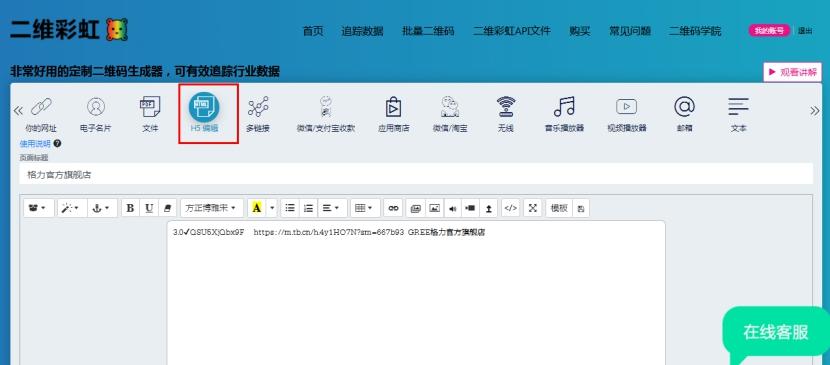
Task: Insert a numbered ordered list
Action: click(x=308, y=208)
